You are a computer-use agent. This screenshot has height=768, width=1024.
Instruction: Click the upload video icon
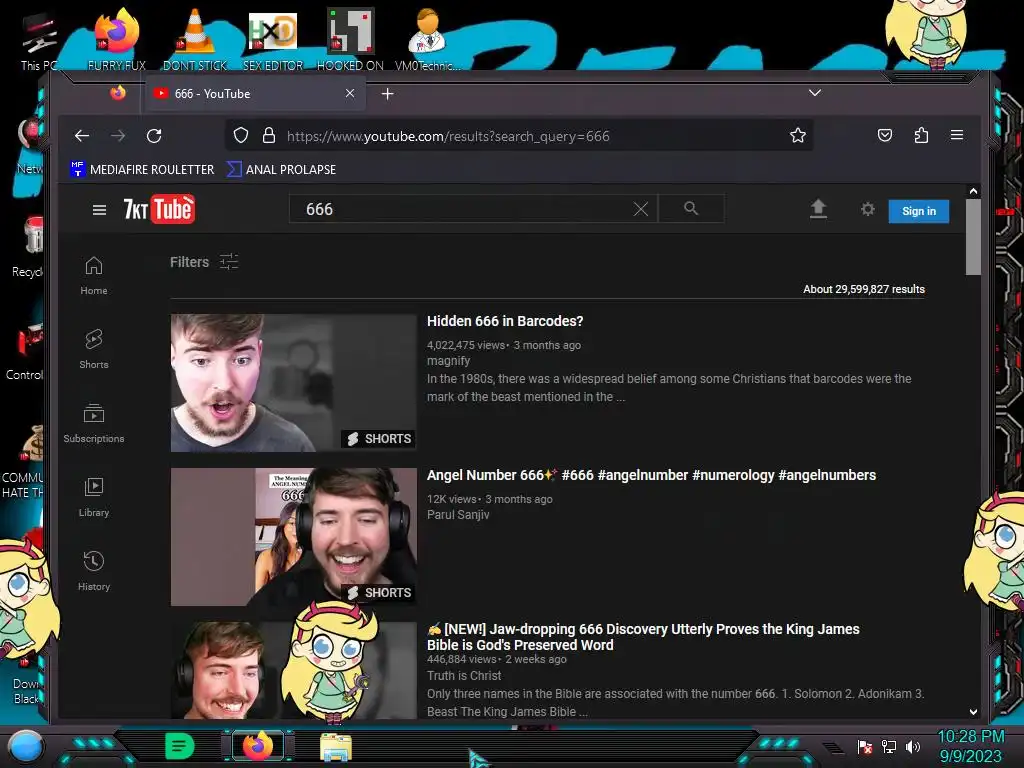click(x=818, y=209)
